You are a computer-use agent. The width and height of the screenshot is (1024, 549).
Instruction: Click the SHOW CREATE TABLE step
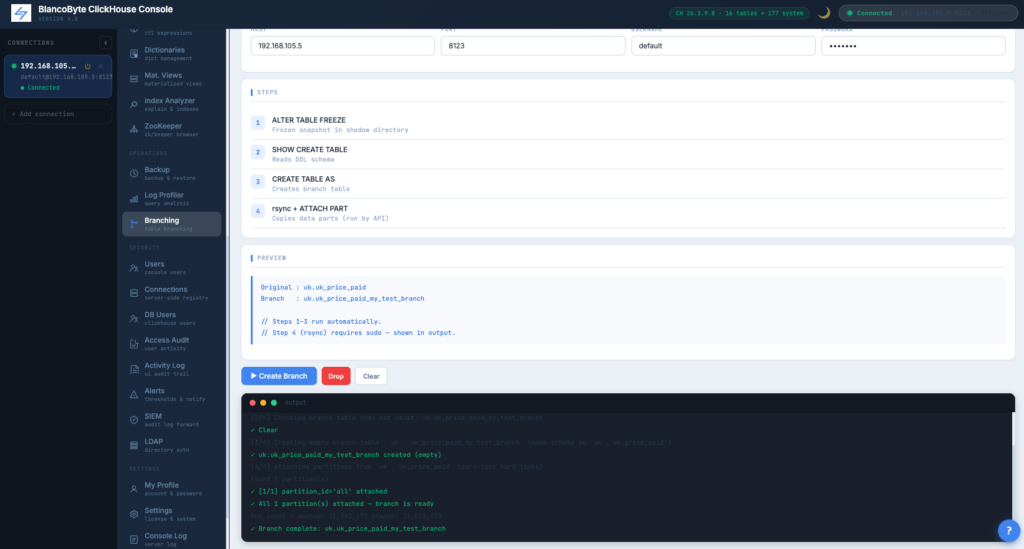(x=628, y=154)
